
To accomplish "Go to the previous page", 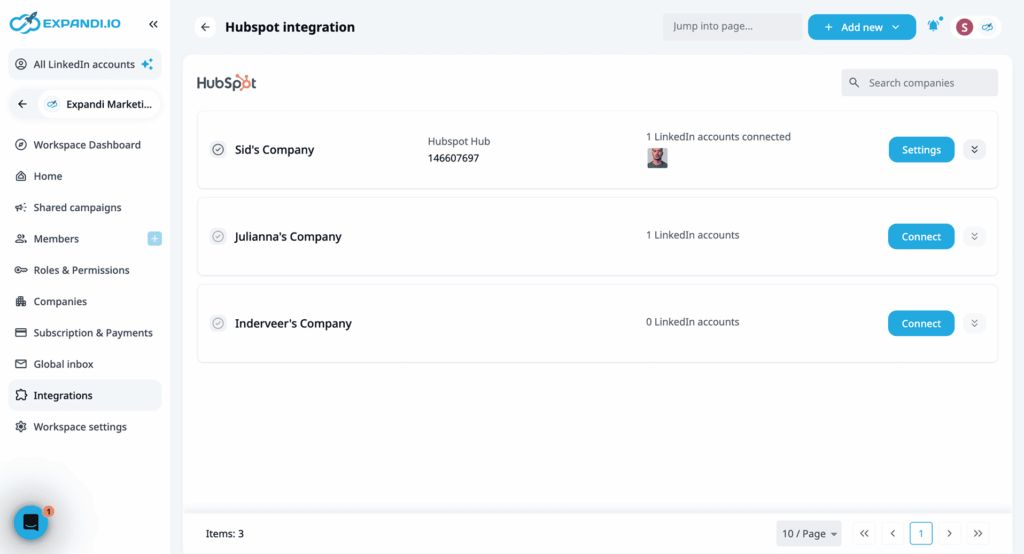I will (x=893, y=533).
